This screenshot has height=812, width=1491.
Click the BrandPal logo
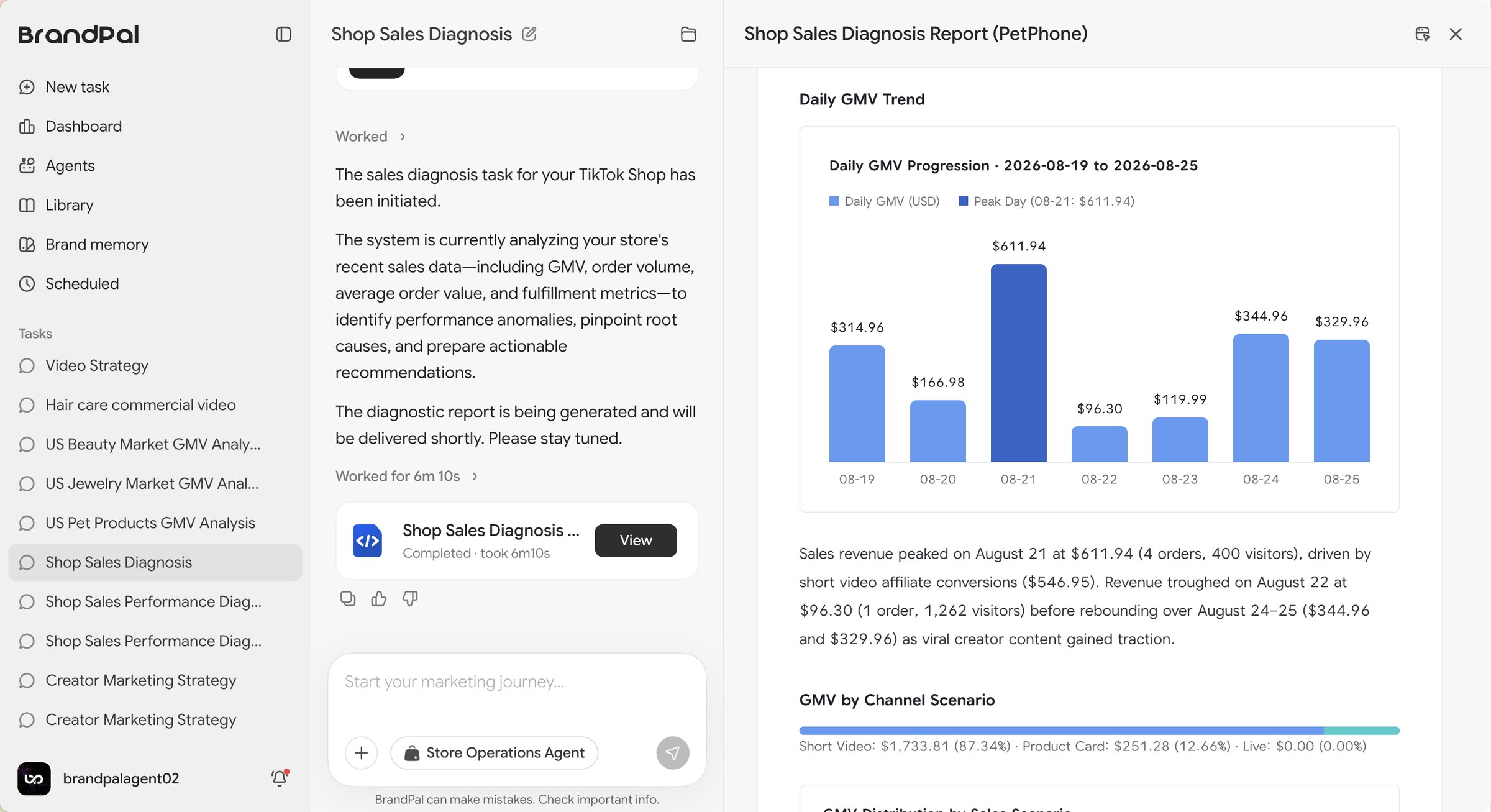pyautogui.click(x=79, y=34)
